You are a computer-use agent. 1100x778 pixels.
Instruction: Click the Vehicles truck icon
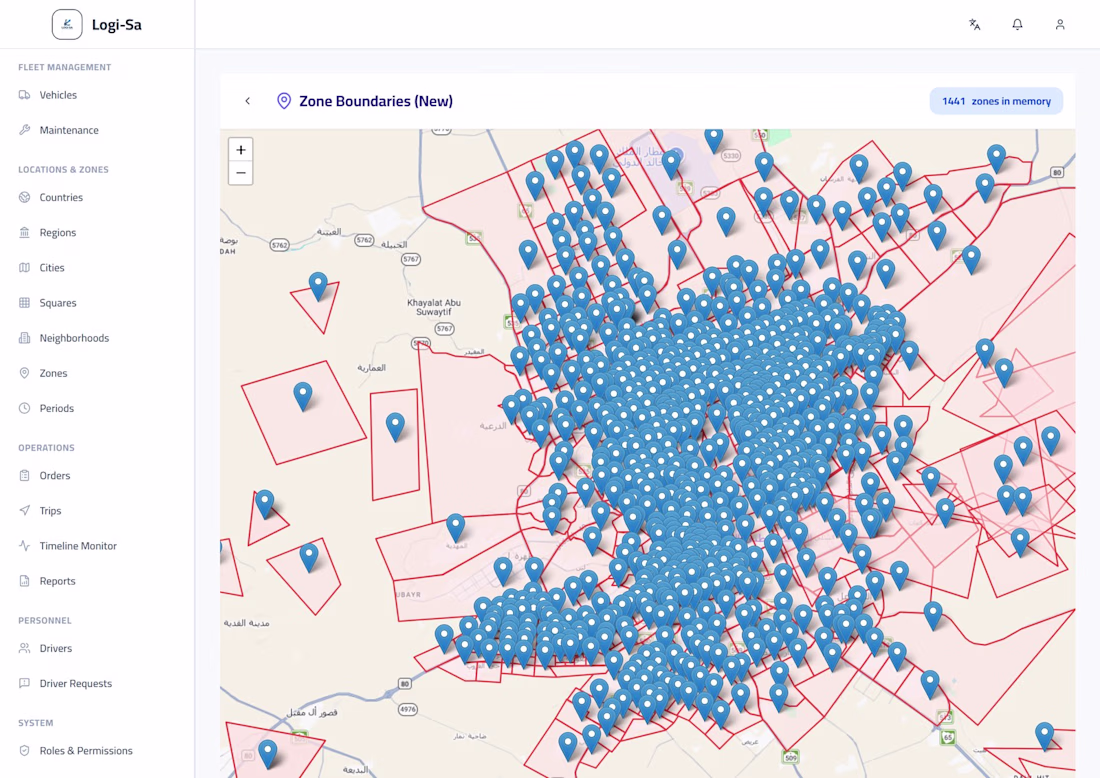pos(25,95)
